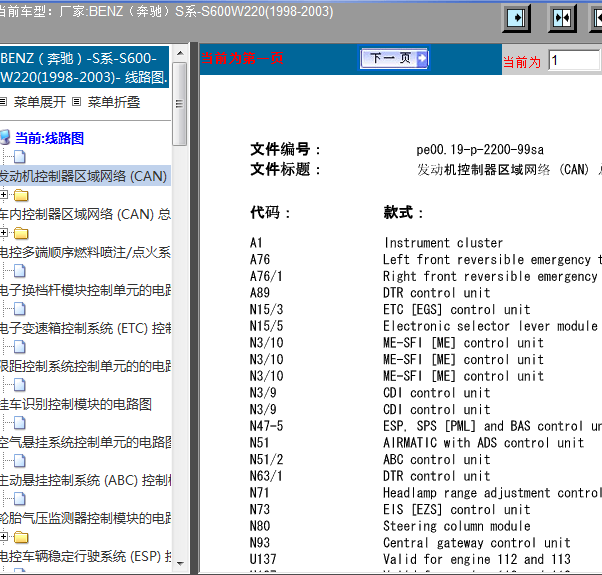Viewport: 602px width, 575px height.
Task: Click the page number input field
Action: point(574,60)
